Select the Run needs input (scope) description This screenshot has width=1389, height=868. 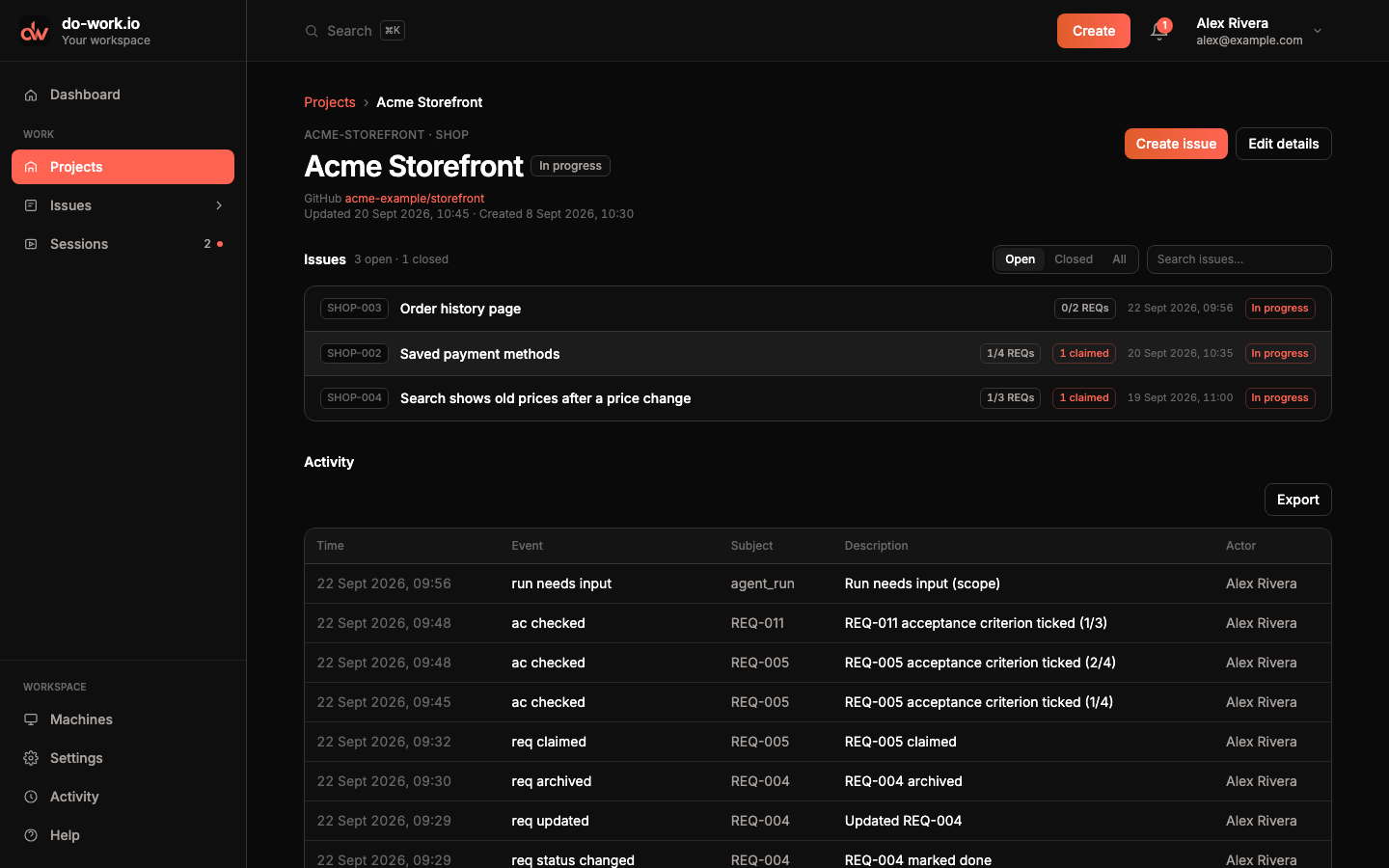click(x=922, y=583)
